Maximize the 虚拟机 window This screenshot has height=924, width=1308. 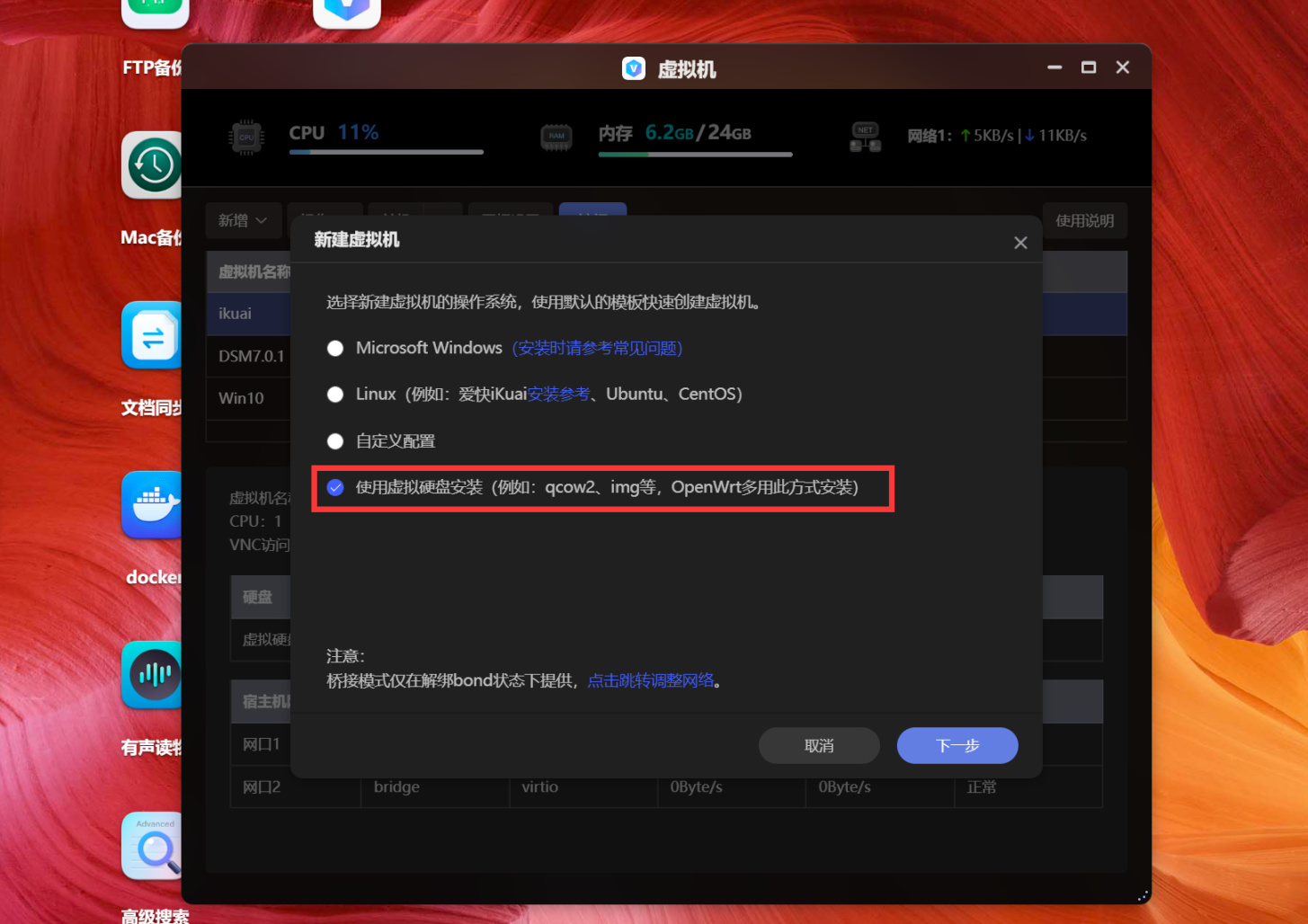[x=1089, y=67]
